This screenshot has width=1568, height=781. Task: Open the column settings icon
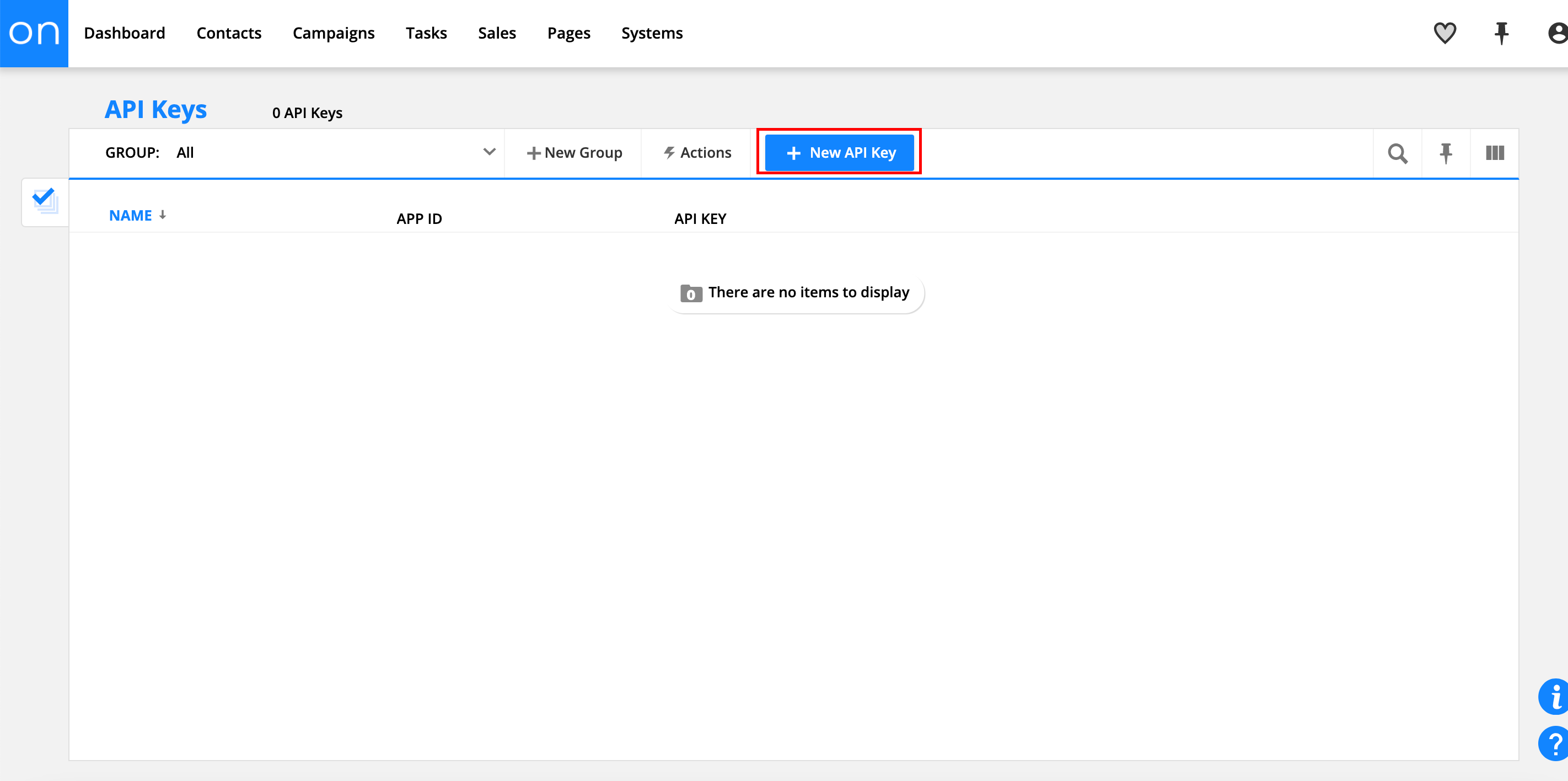tap(1494, 153)
